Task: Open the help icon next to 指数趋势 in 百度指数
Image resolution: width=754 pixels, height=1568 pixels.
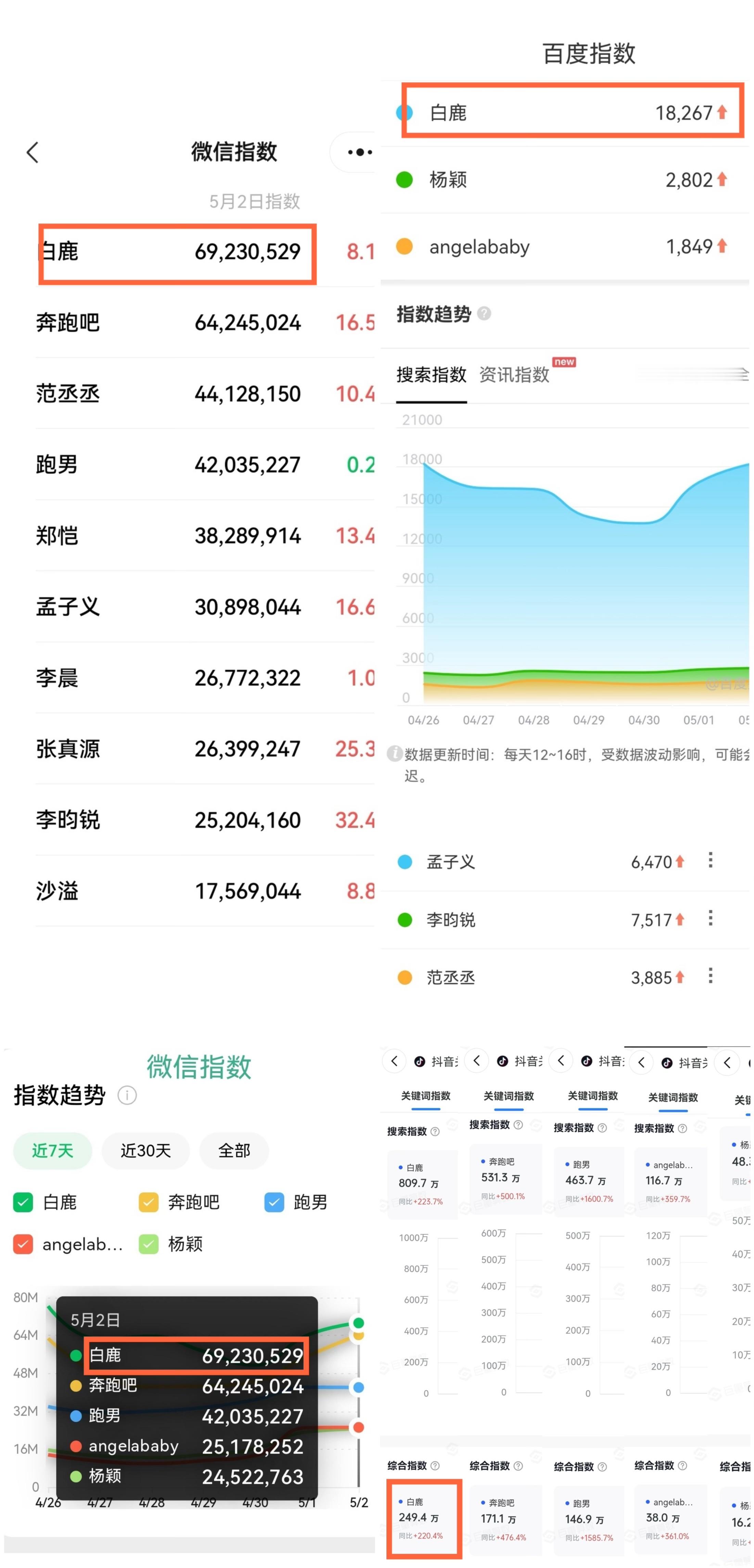Action: (x=484, y=313)
